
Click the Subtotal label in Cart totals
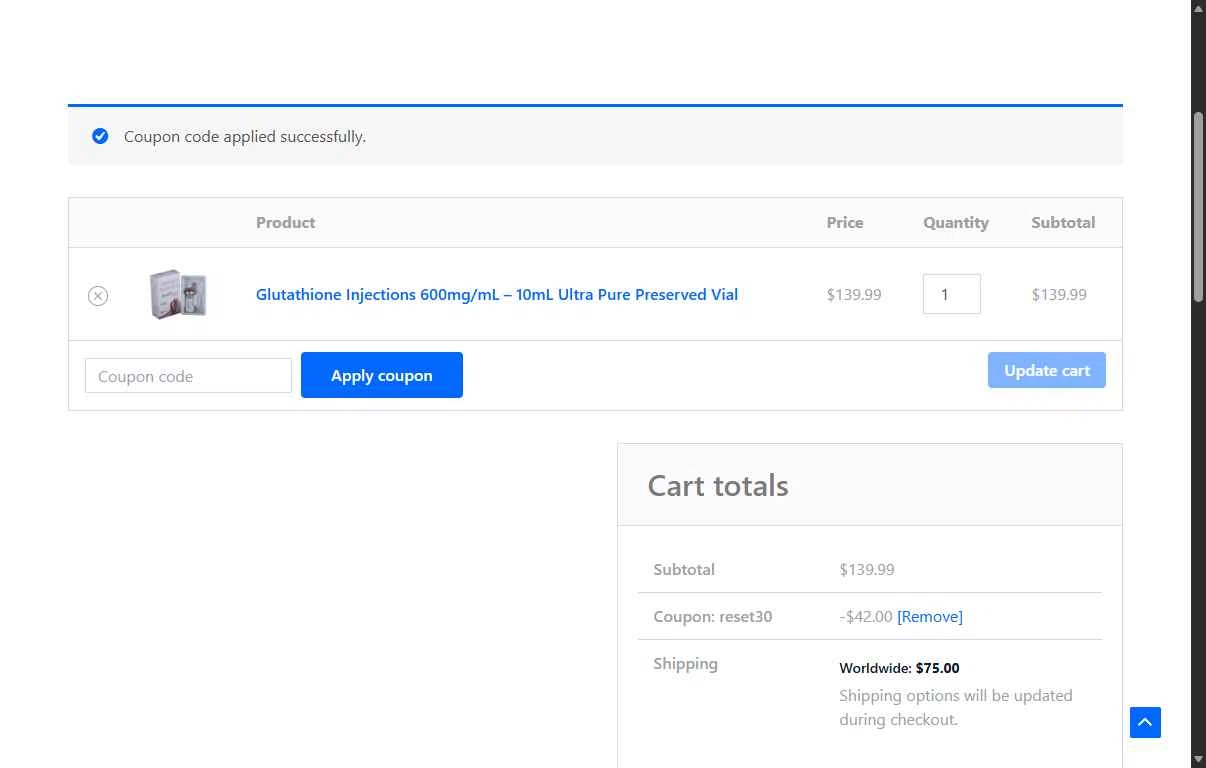pos(684,569)
